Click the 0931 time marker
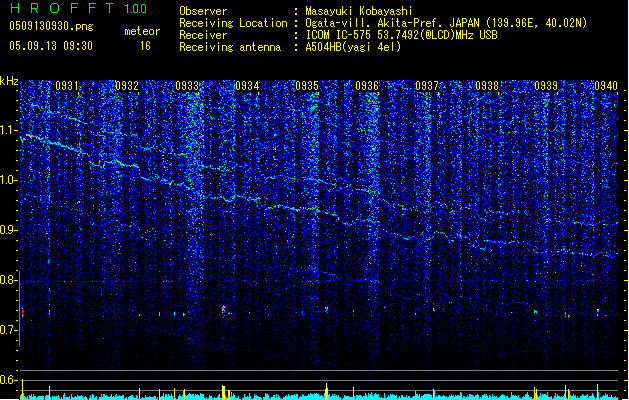The height and width of the screenshot is (400, 629). pyautogui.click(x=67, y=86)
